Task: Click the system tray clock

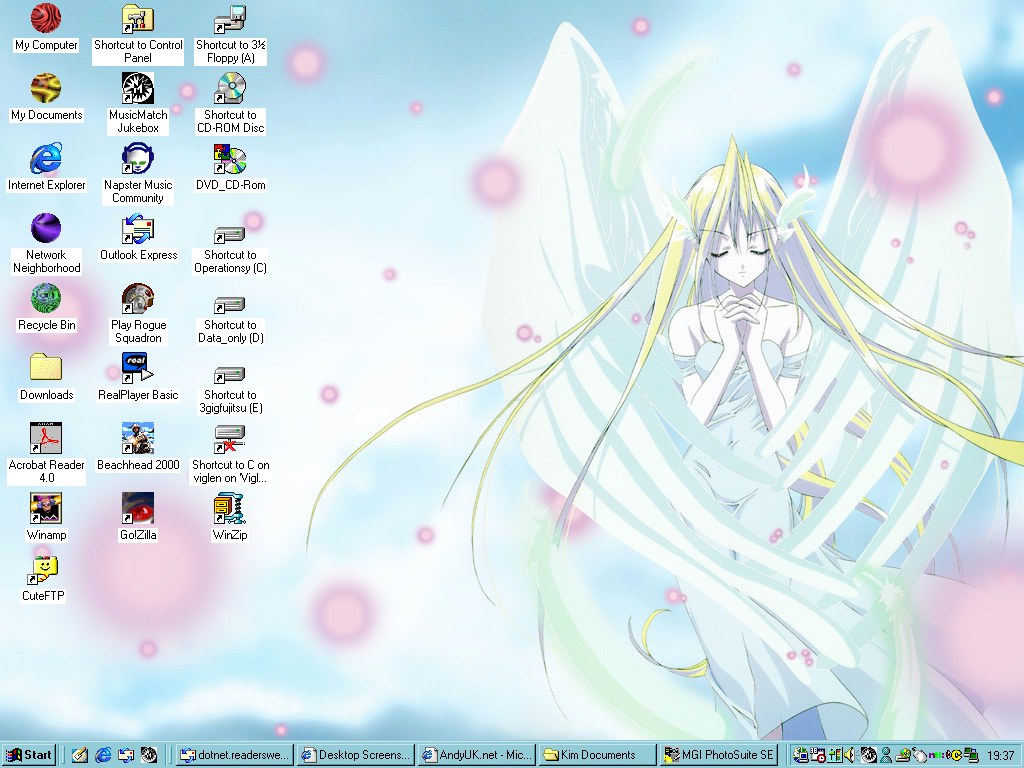Action: point(1000,755)
